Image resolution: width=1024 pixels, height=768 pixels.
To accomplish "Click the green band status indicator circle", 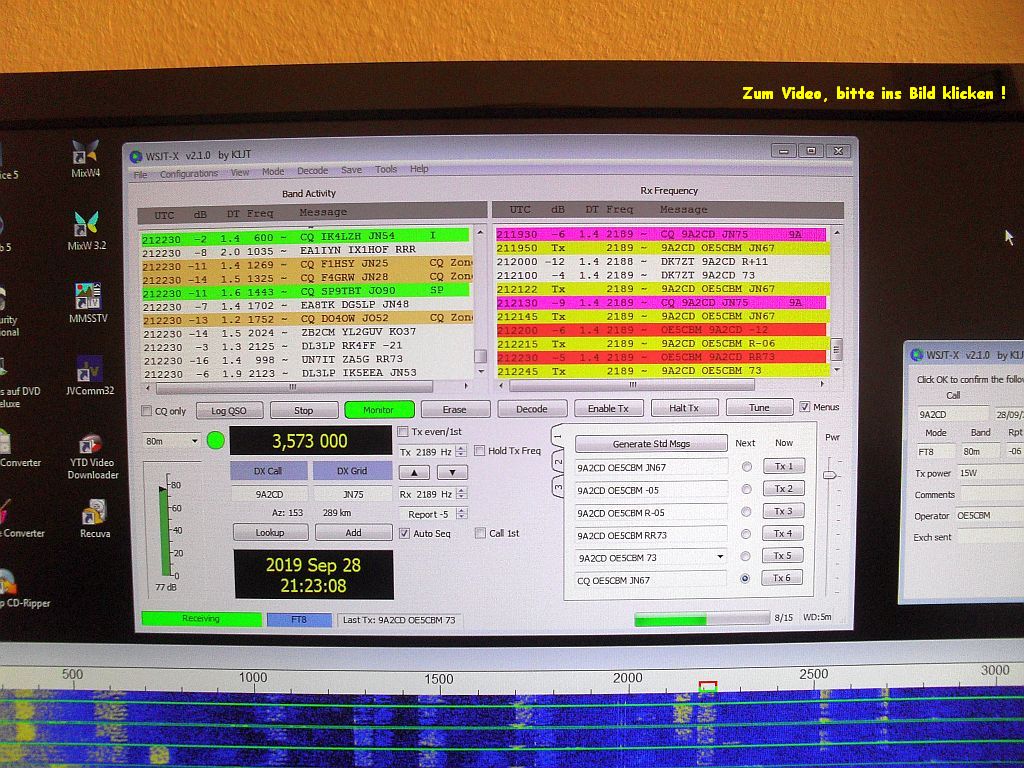I will click(216, 440).
